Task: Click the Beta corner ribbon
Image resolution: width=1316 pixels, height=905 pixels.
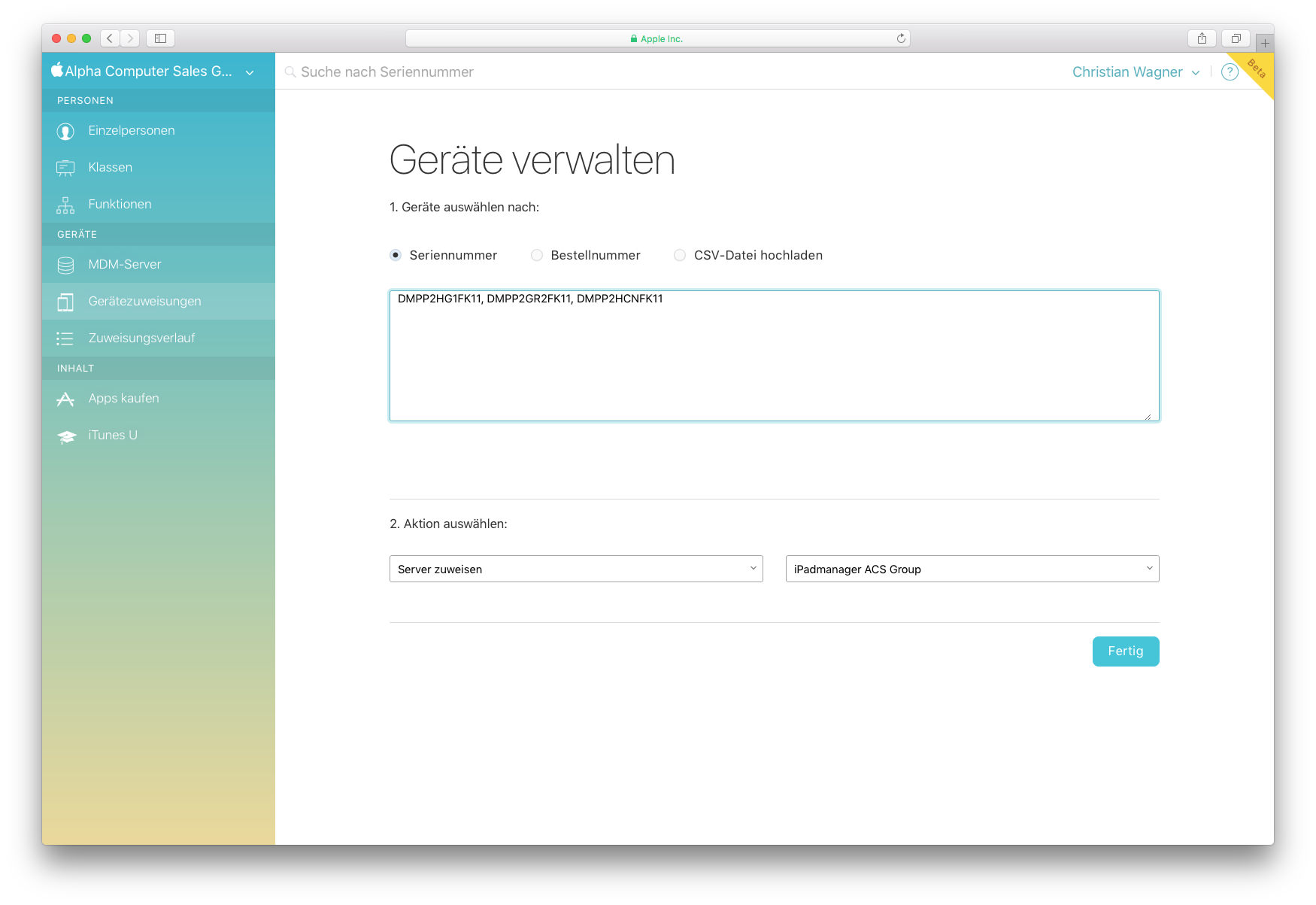Action: 1257,68
